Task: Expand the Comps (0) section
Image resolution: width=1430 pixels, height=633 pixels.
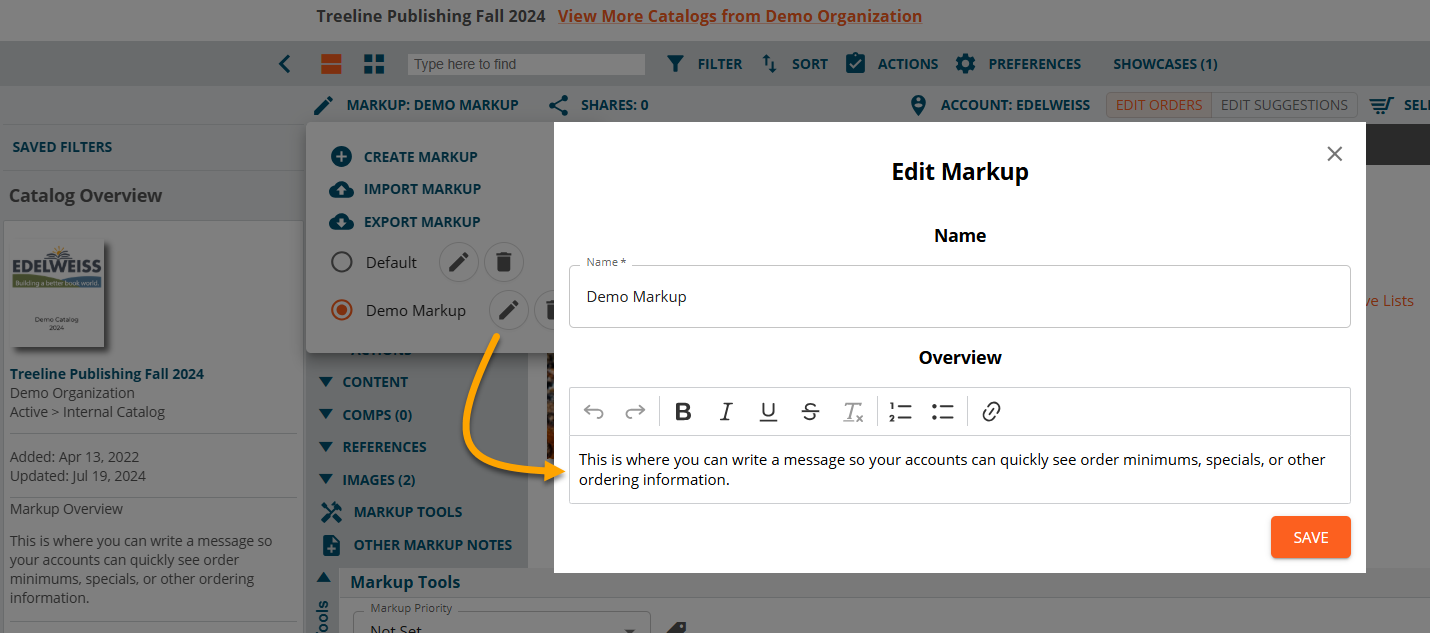Action: click(365, 415)
